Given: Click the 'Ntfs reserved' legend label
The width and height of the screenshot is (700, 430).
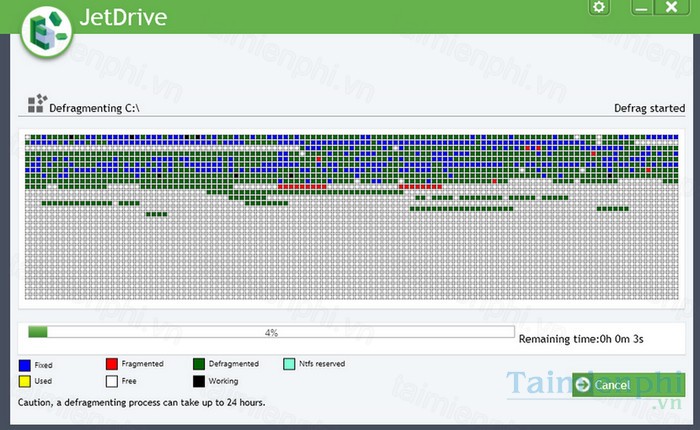Looking at the screenshot, I should tap(322, 364).
